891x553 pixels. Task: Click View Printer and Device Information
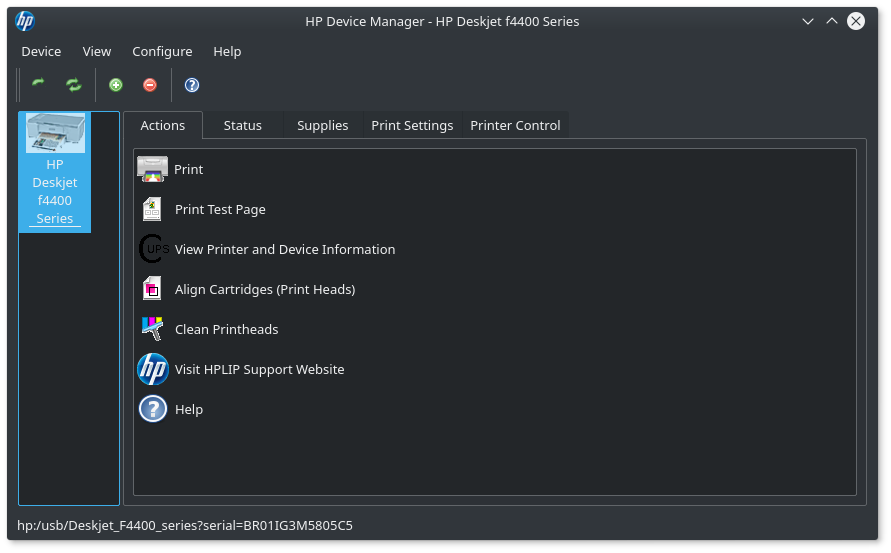pos(285,249)
